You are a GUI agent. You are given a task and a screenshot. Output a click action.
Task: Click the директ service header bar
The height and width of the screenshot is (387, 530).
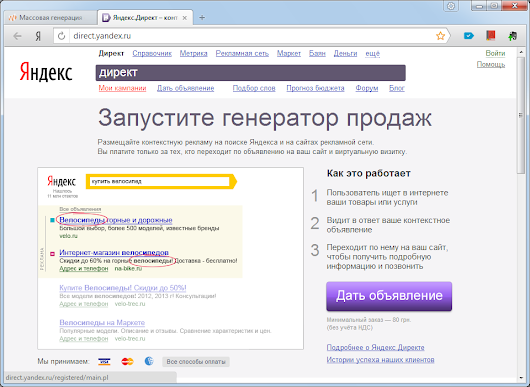click(x=250, y=73)
